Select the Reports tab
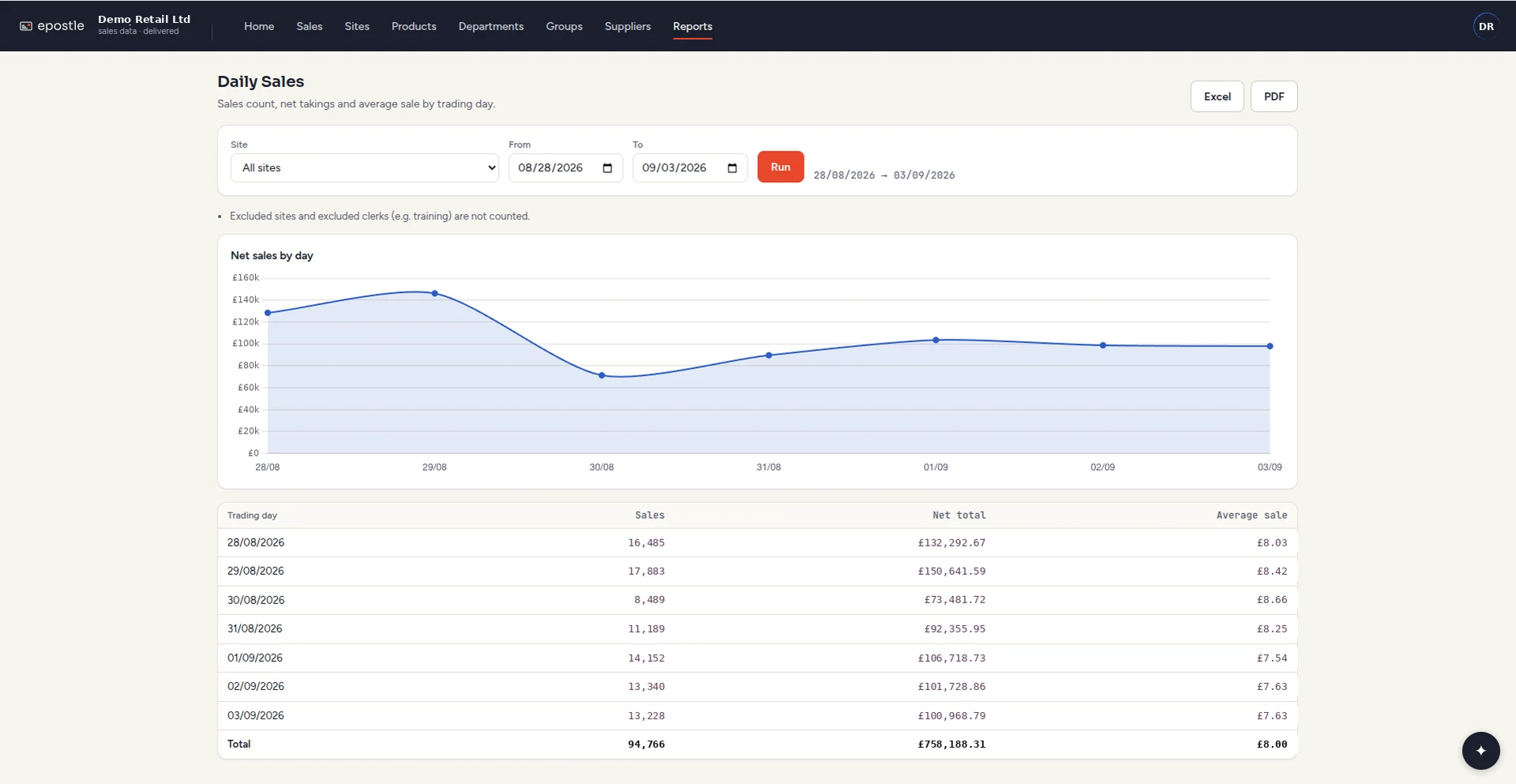The width and height of the screenshot is (1516, 784). [x=692, y=26]
